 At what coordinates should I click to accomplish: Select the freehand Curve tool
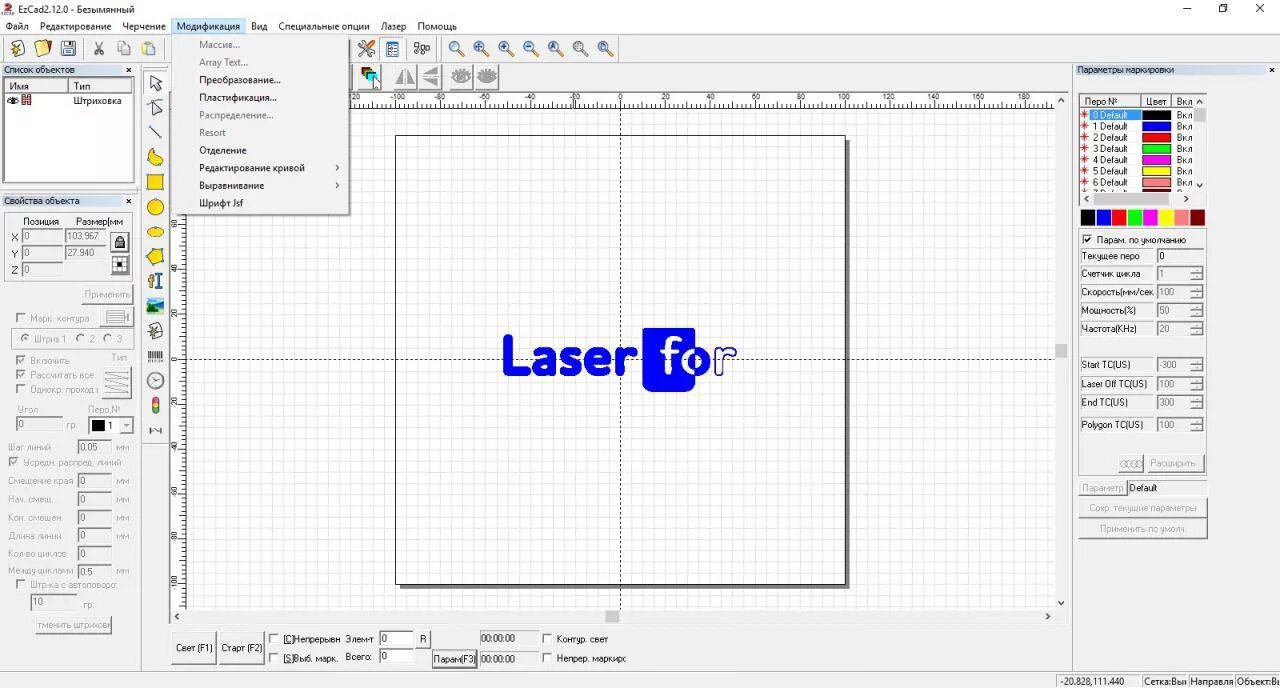click(x=155, y=157)
